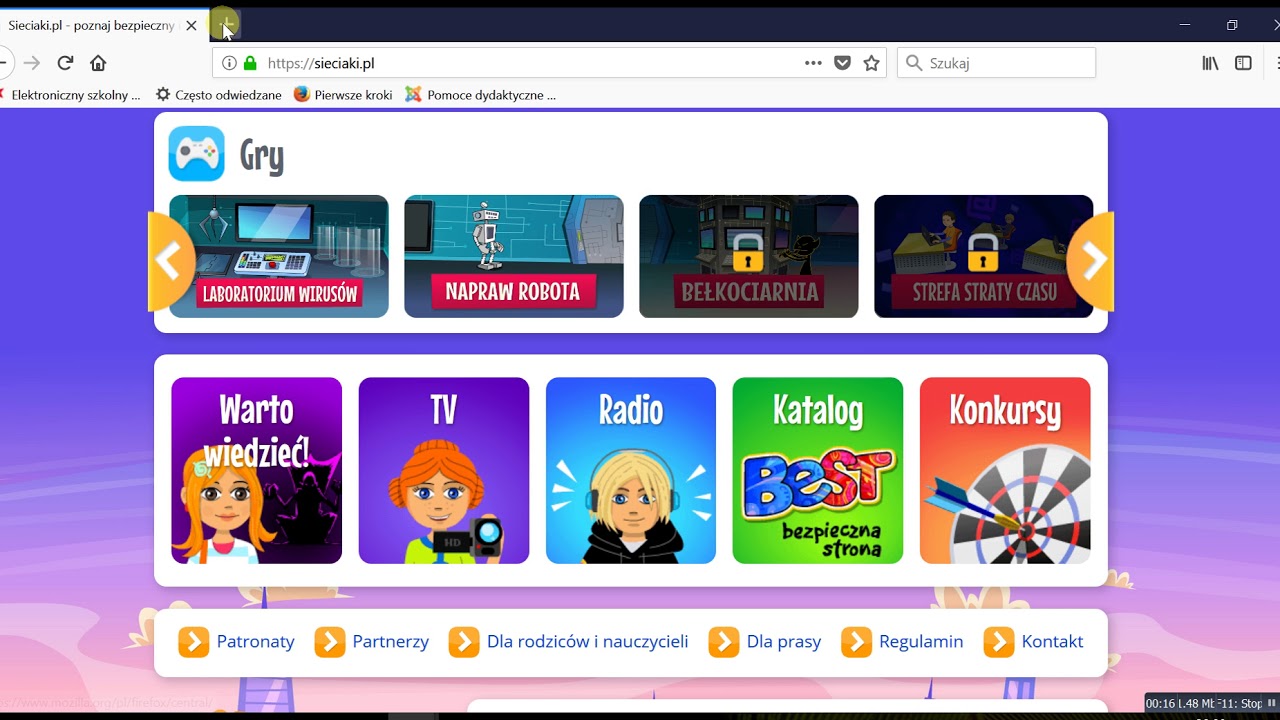Click orange arrow icon beside Patronaty
This screenshot has height=720, width=1280.
pyautogui.click(x=194, y=642)
